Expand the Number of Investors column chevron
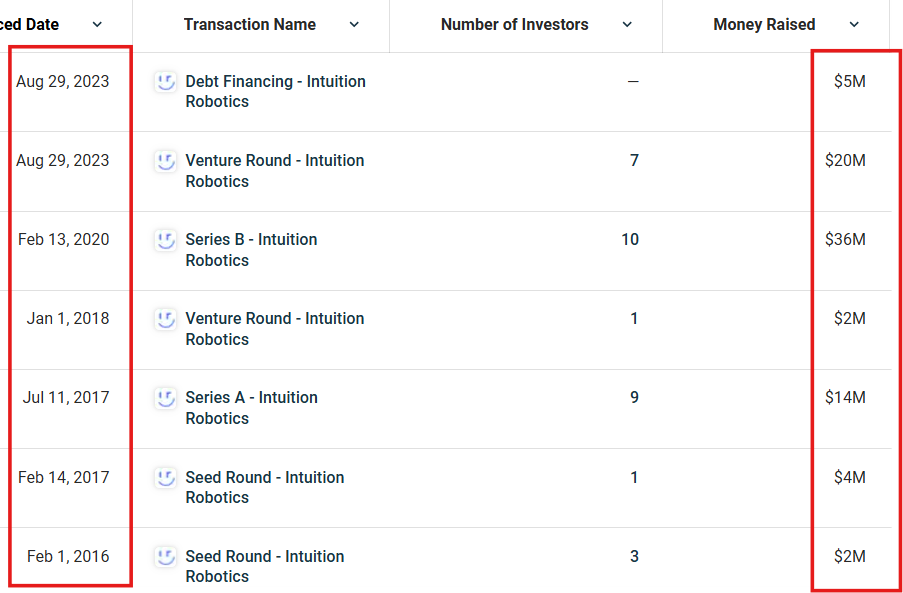The width and height of the screenshot is (903, 593). (627, 25)
